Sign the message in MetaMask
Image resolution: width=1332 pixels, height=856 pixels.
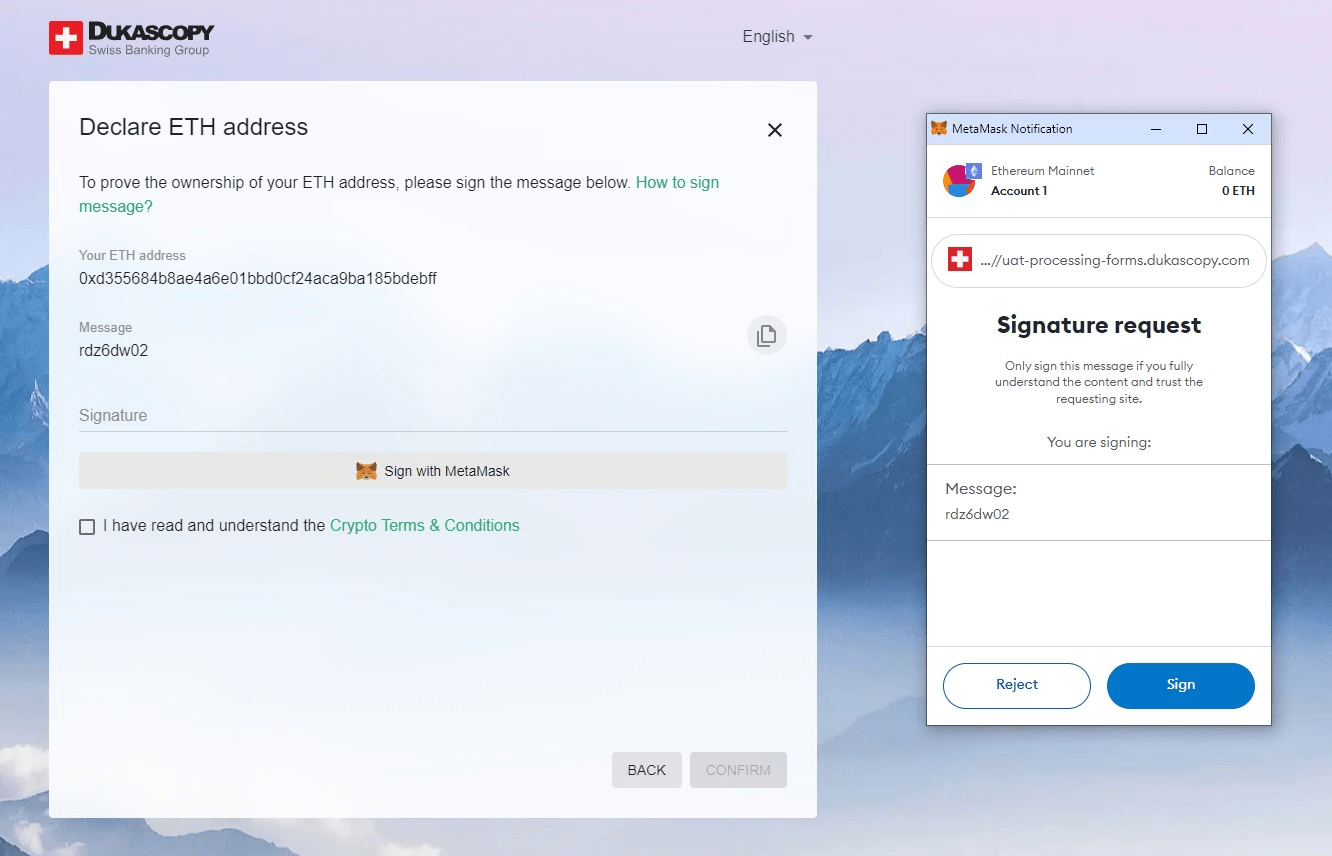tap(1181, 686)
